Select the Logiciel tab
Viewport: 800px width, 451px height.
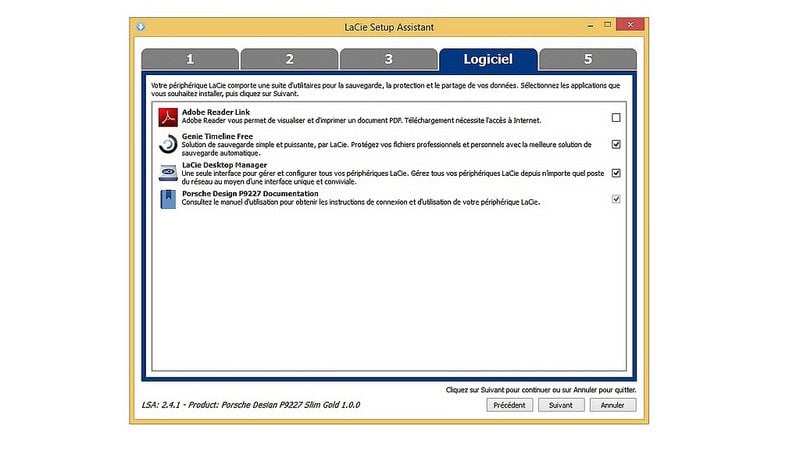pos(488,59)
